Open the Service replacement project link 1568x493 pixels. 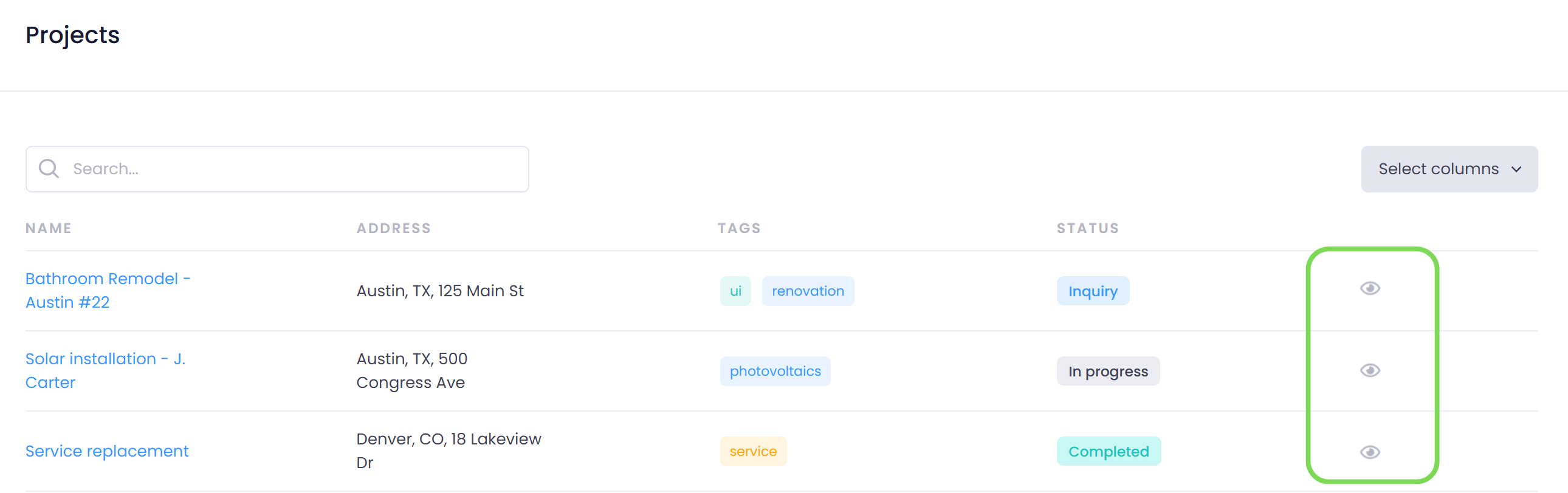(107, 451)
